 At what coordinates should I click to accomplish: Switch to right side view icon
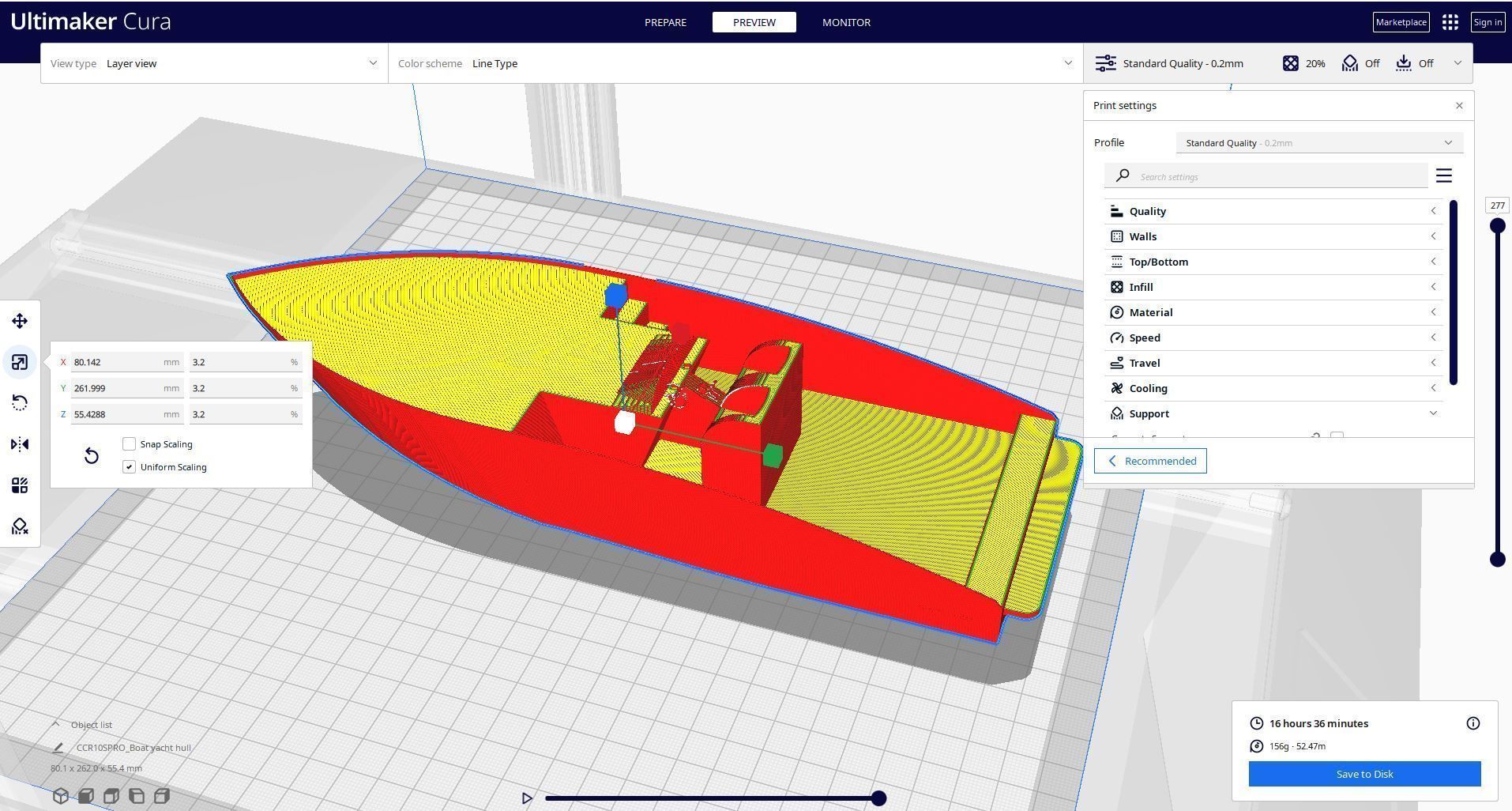coord(162,796)
